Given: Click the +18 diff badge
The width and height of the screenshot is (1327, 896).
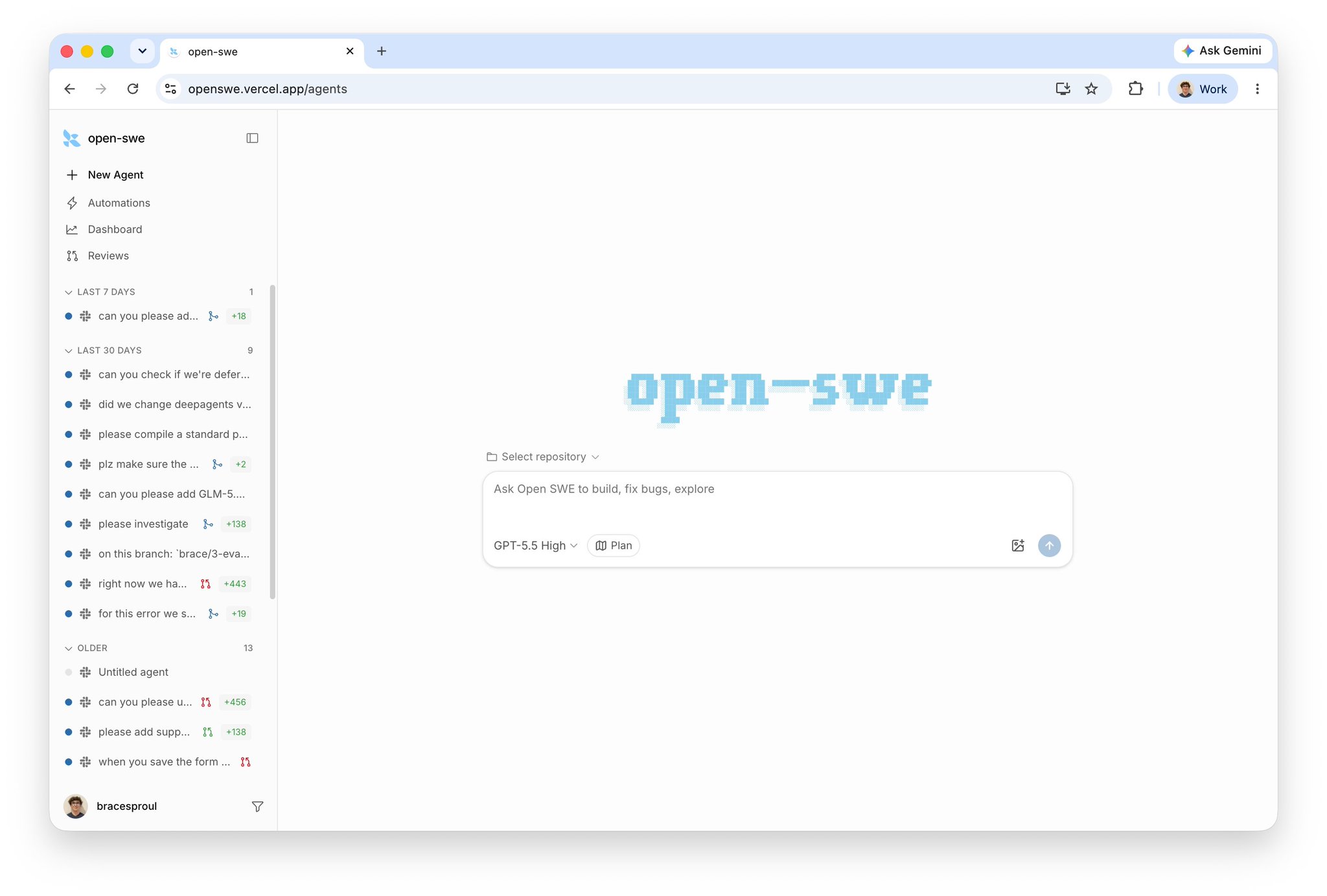Looking at the screenshot, I should click(238, 316).
